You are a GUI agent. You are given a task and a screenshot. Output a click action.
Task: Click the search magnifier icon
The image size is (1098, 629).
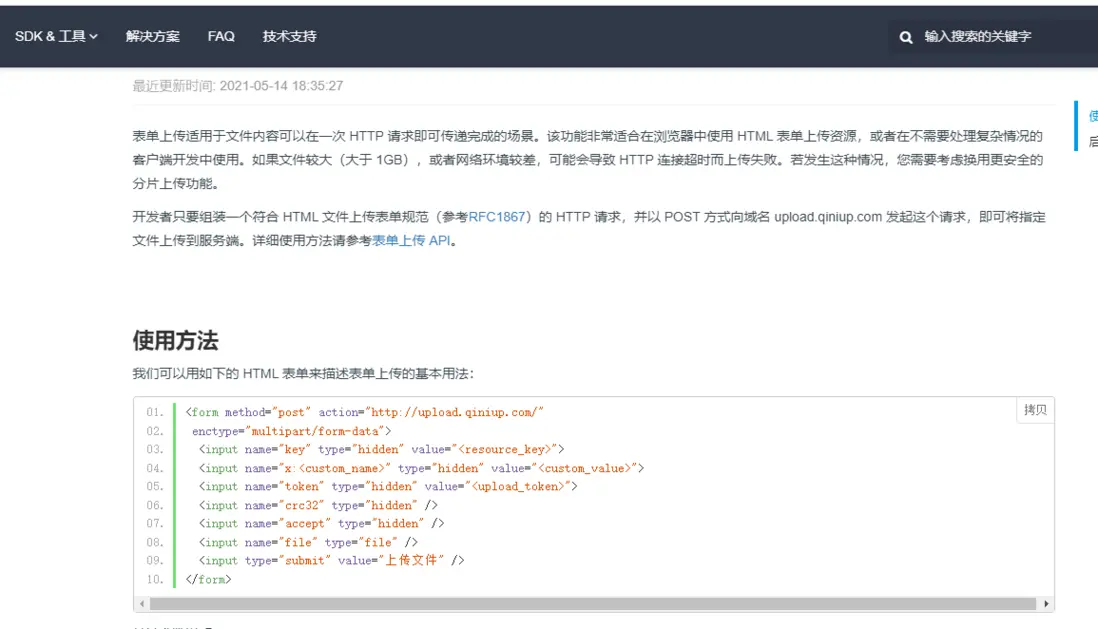point(906,37)
